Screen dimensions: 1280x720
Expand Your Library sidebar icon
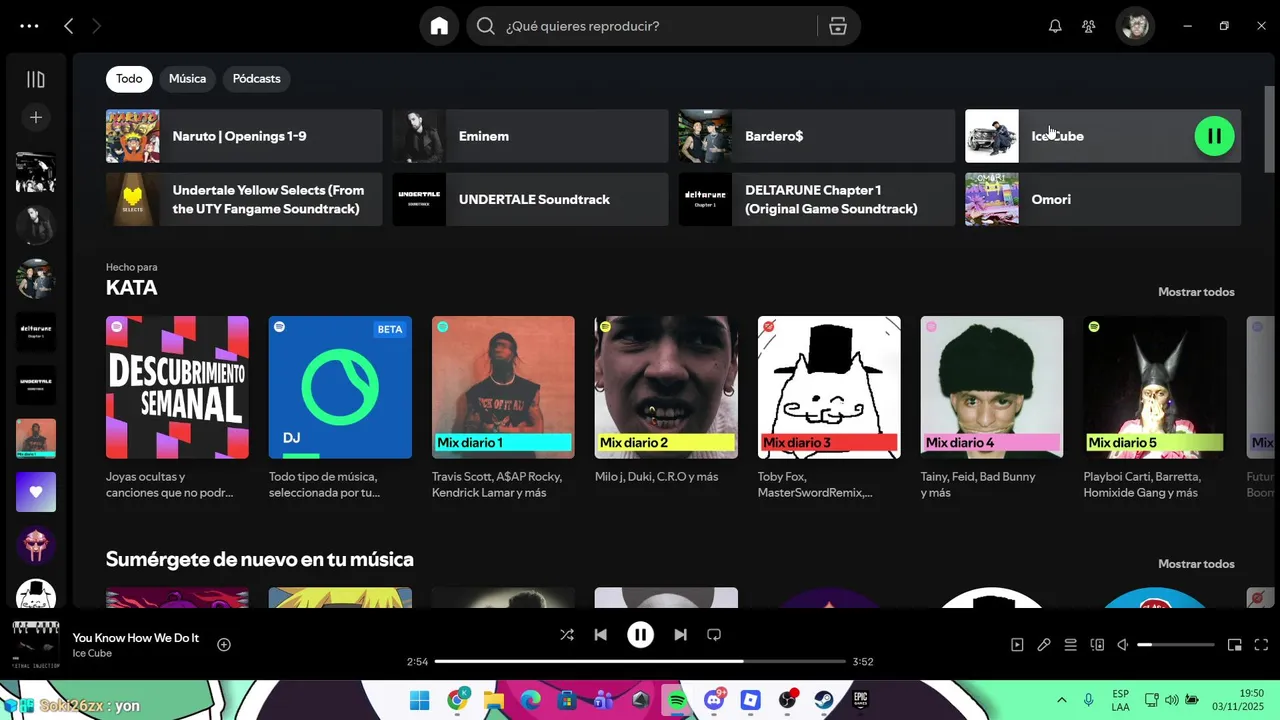pyautogui.click(x=36, y=79)
